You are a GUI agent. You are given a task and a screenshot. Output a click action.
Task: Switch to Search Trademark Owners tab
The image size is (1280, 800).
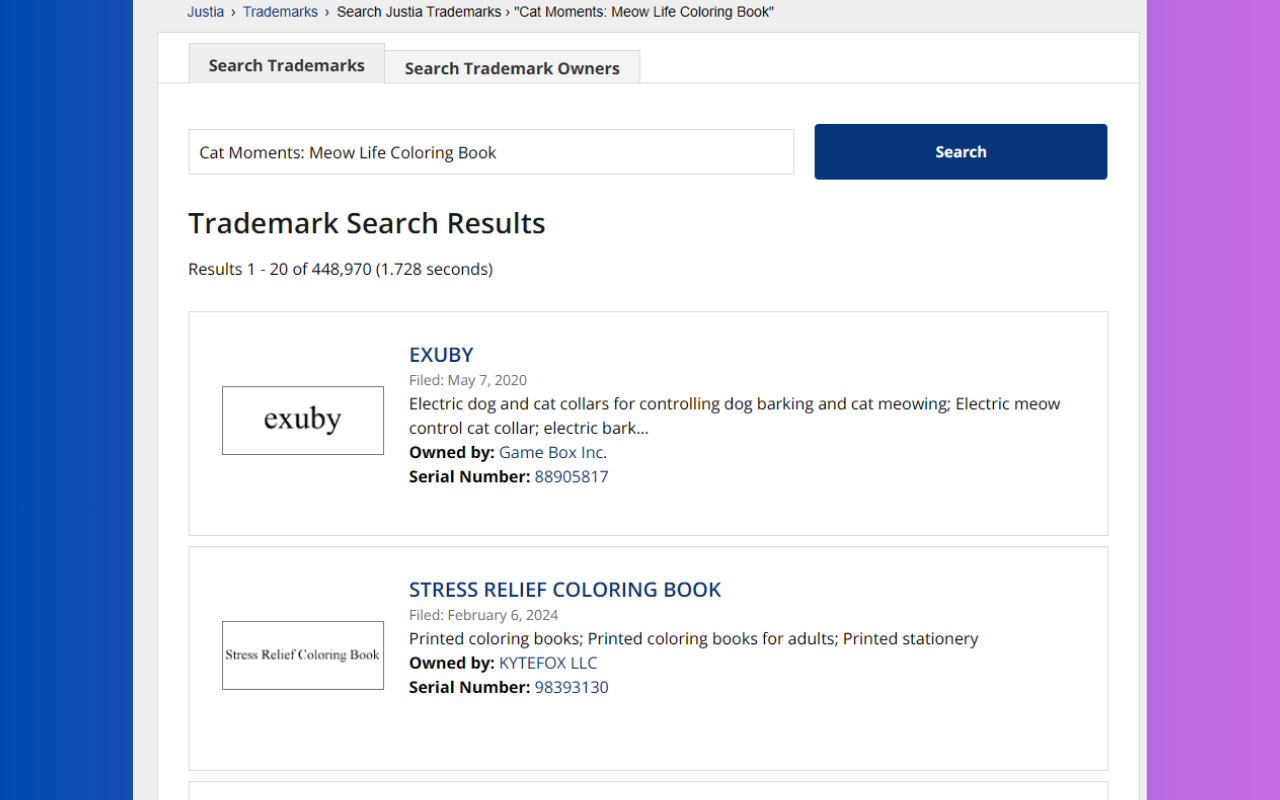[x=512, y=68]
